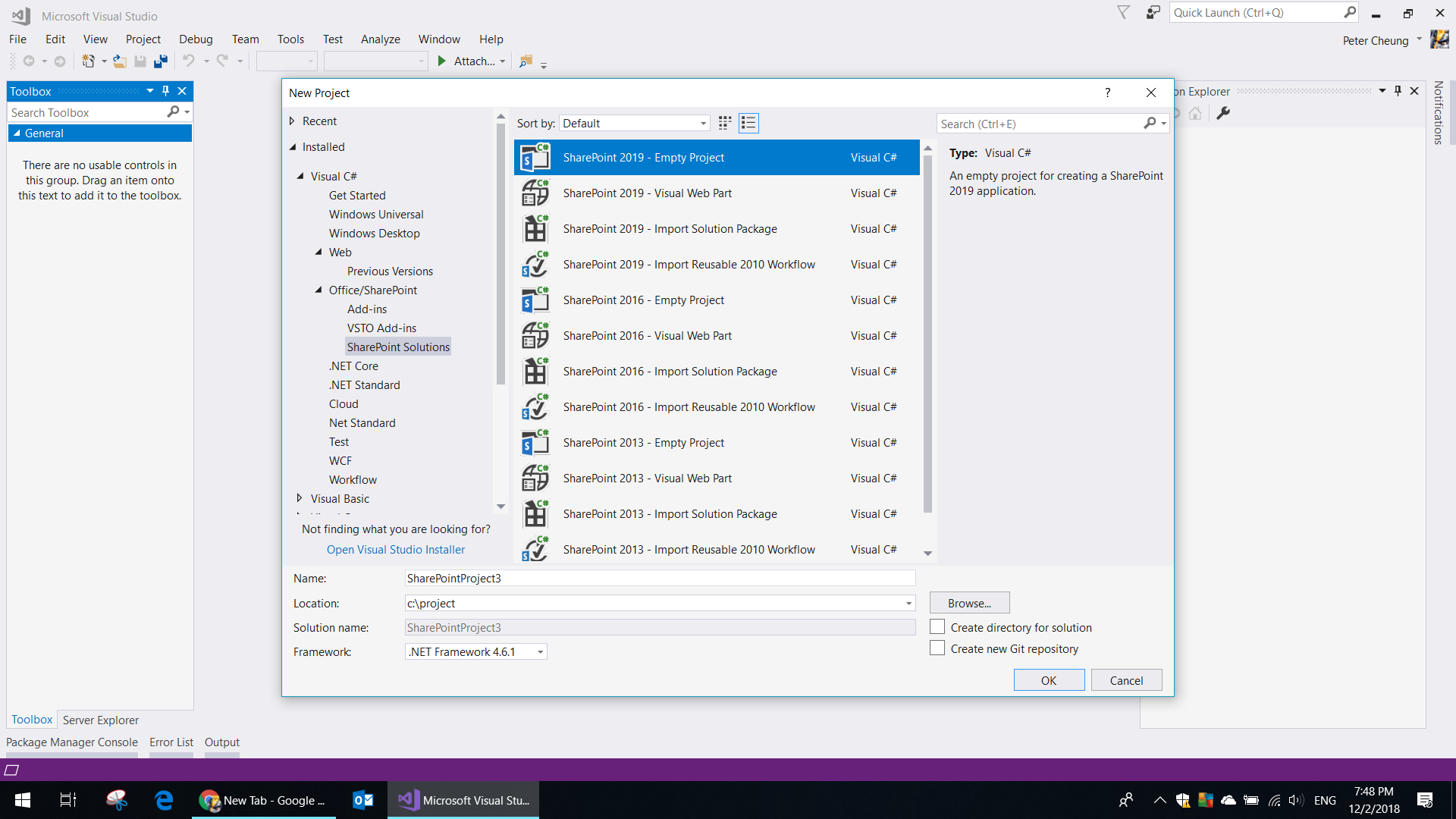Open the Error List tab

(x=171, y=742)
